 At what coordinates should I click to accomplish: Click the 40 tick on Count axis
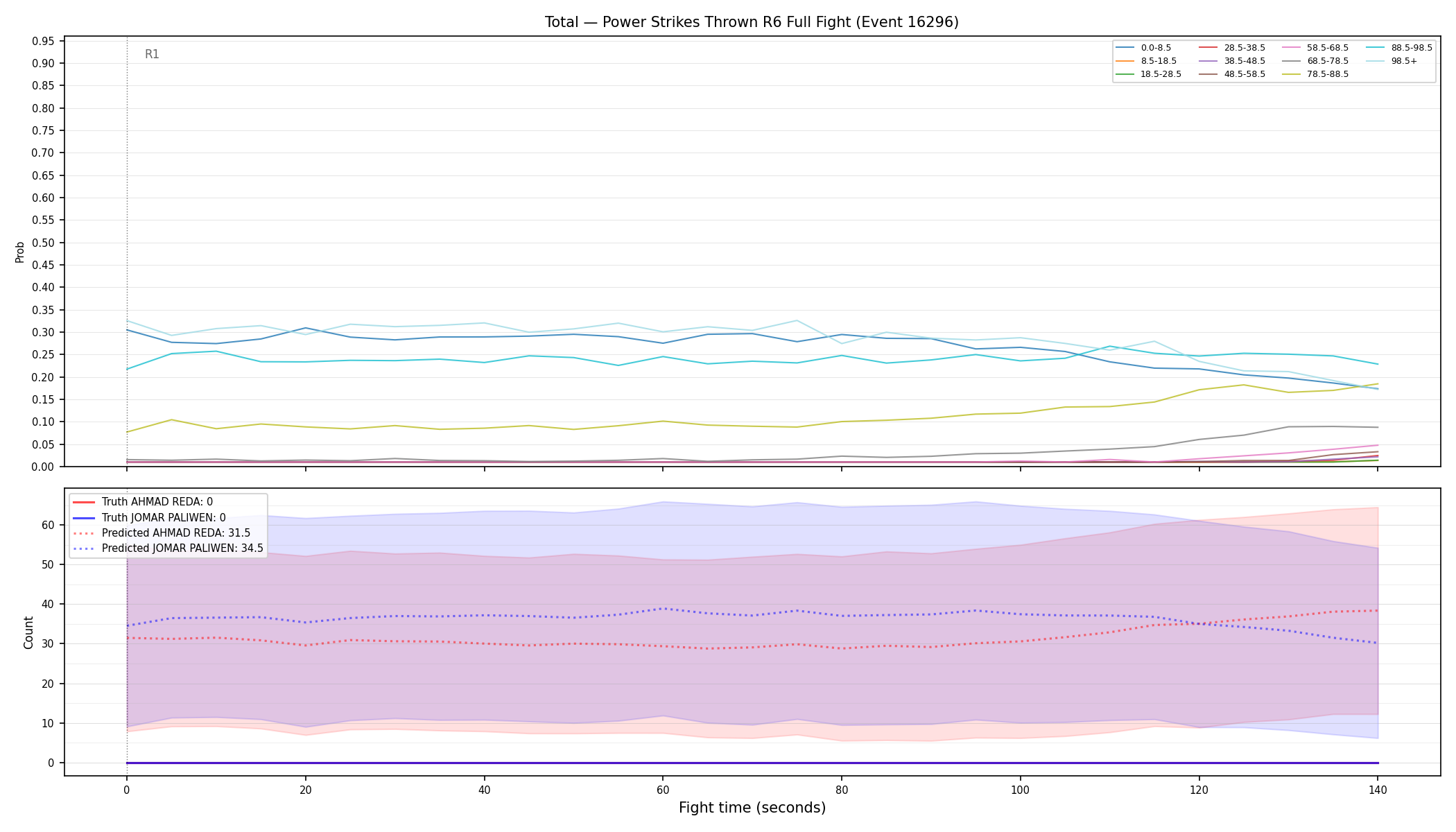(x=48, y=604)
